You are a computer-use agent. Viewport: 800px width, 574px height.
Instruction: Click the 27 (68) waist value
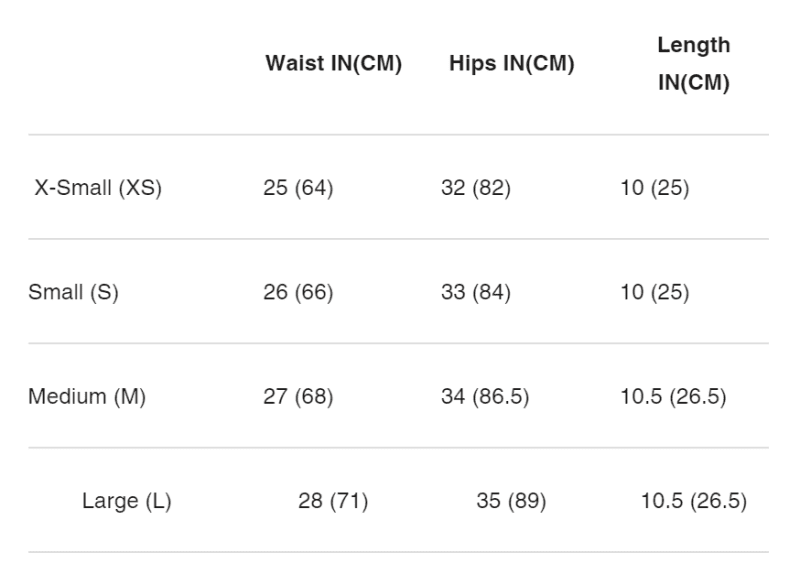[x=298, y=396]
